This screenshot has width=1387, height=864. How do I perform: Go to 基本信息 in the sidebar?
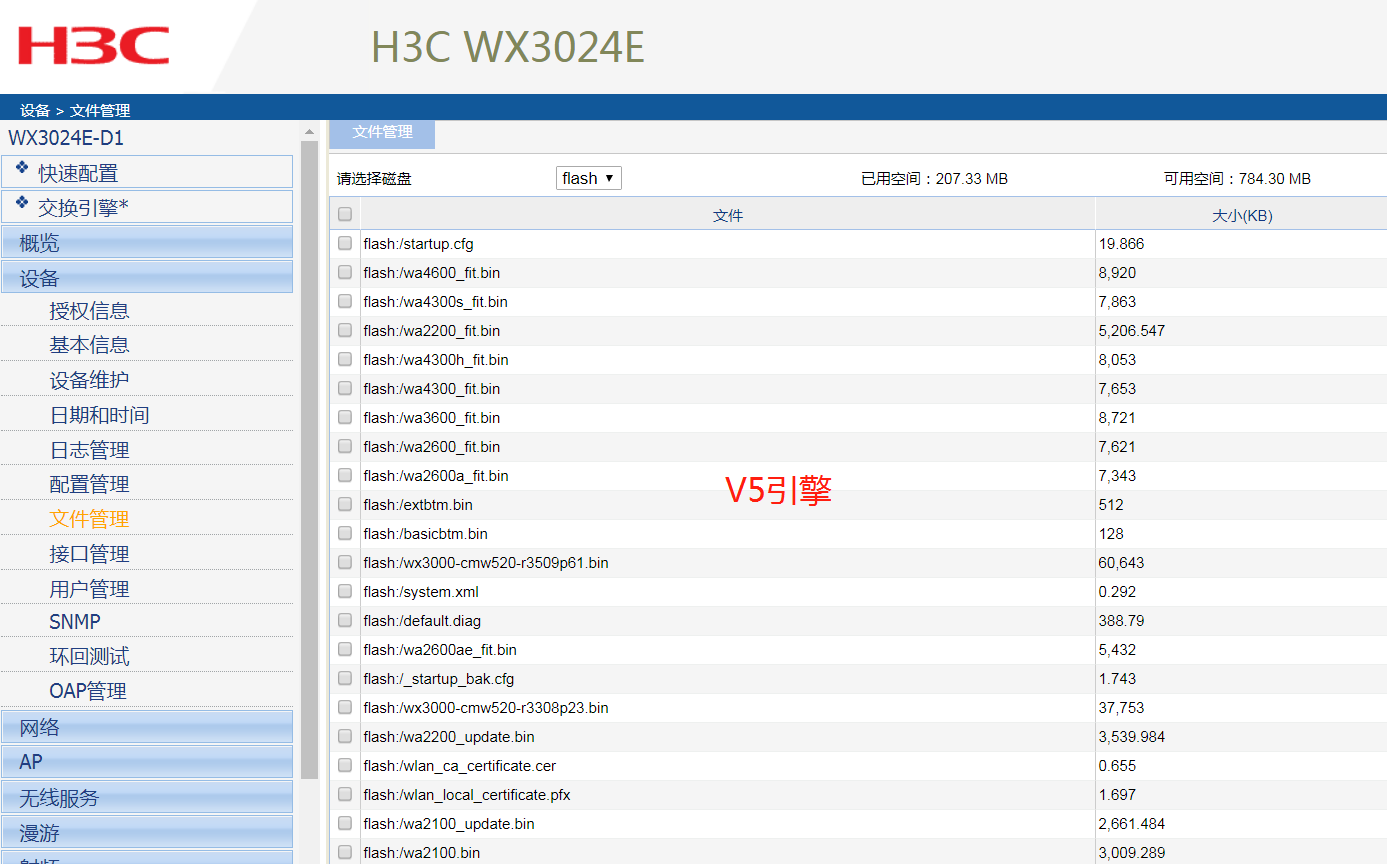coord(89,345)
